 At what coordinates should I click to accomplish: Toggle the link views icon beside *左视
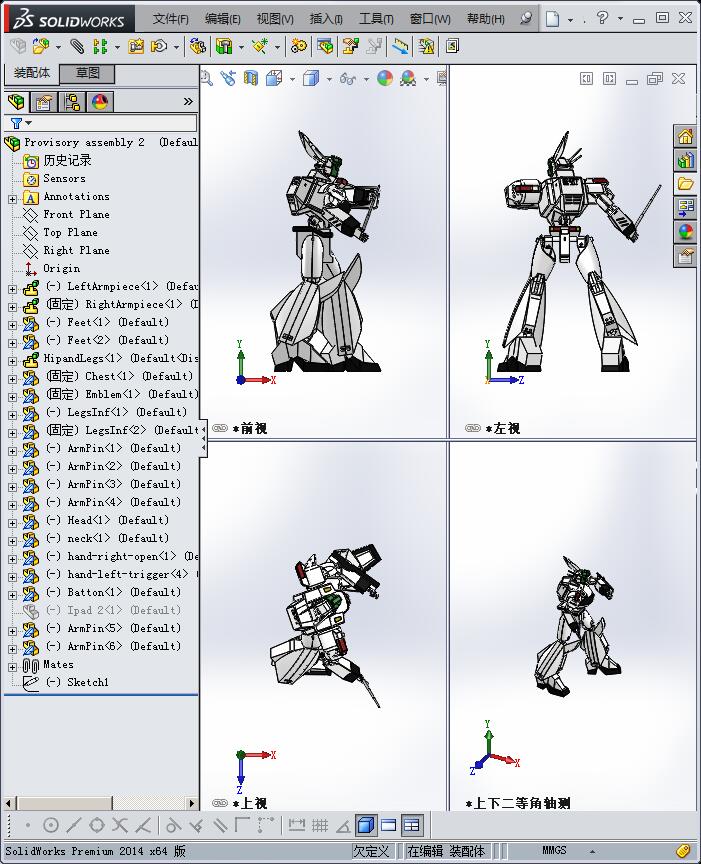pyautogui.click(x=473, y=428)
